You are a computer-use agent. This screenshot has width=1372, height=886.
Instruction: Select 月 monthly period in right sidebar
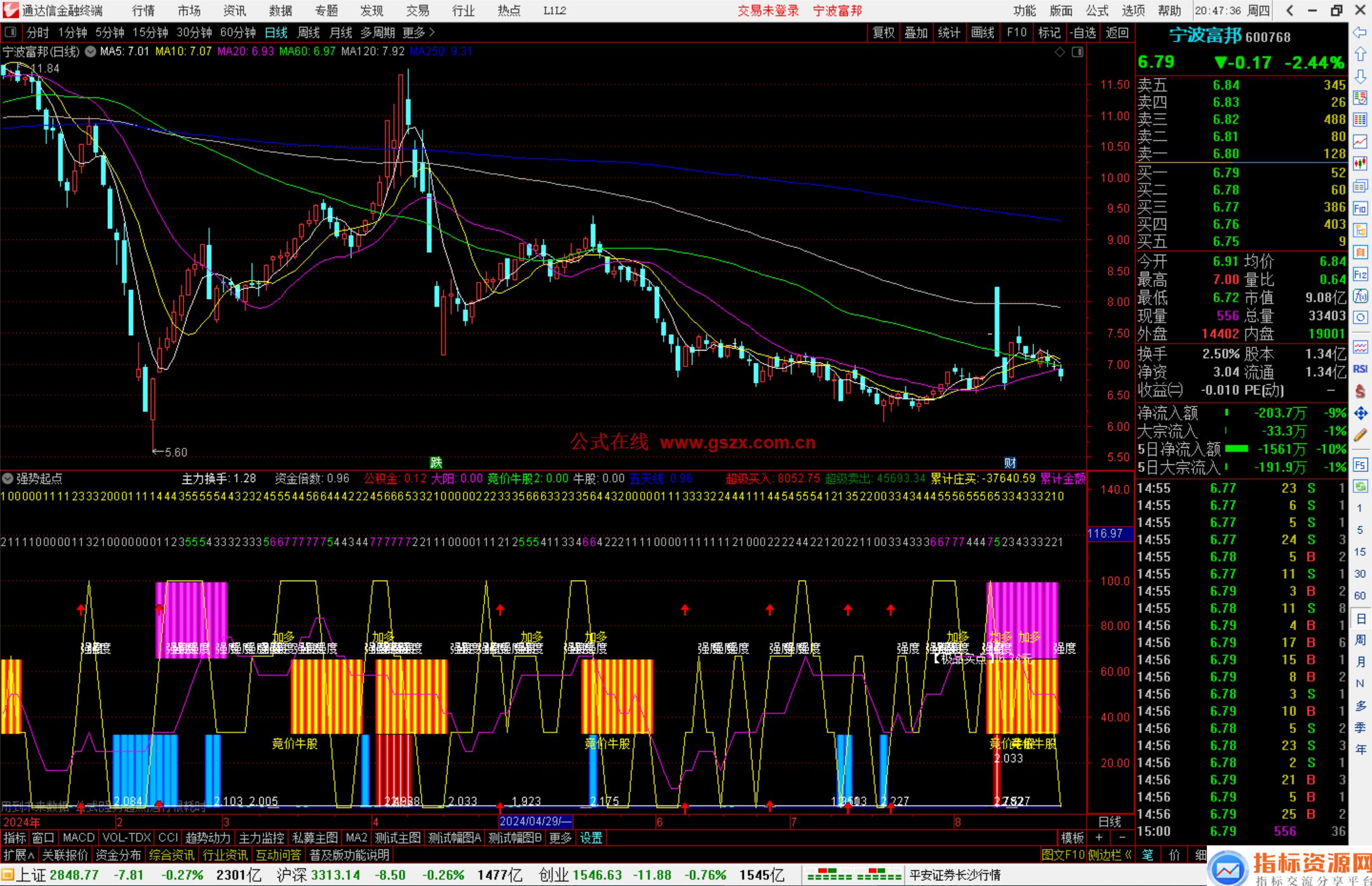point(1360,662)
